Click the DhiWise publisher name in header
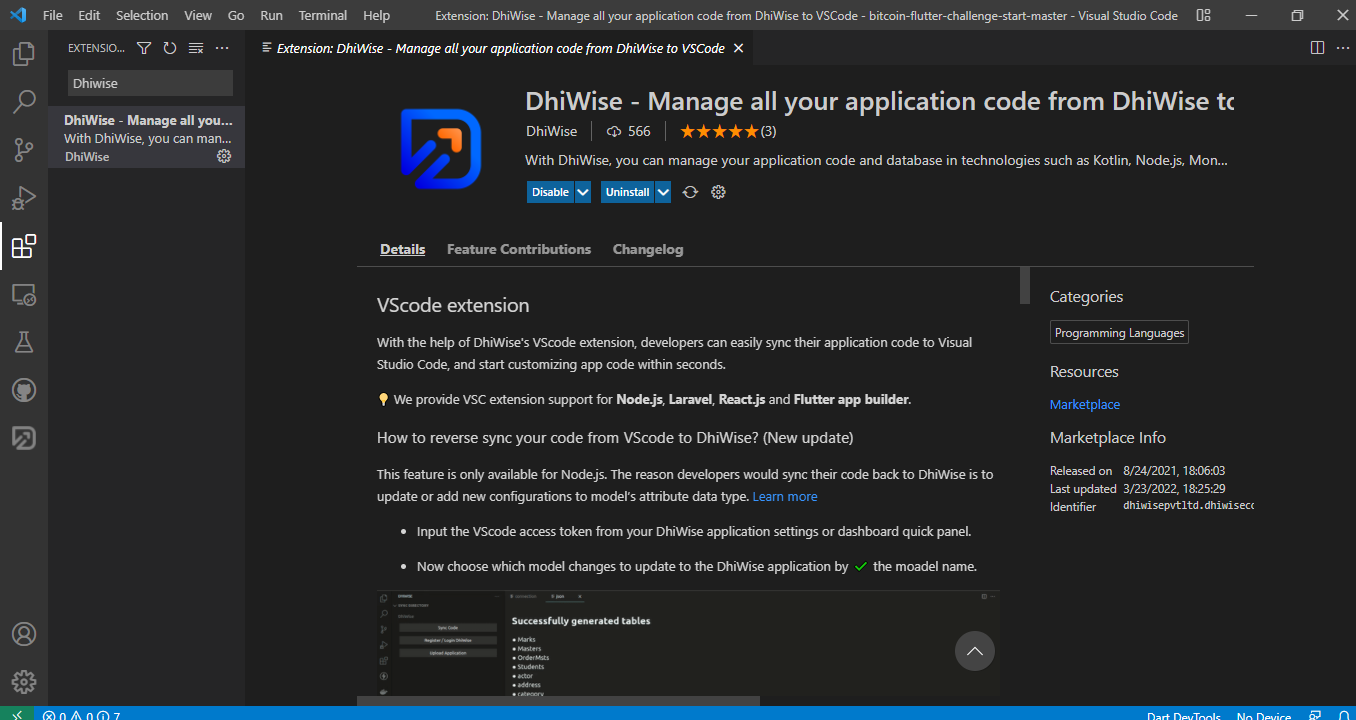This screenshot has width=1356, height=720. tap(551, 131)
